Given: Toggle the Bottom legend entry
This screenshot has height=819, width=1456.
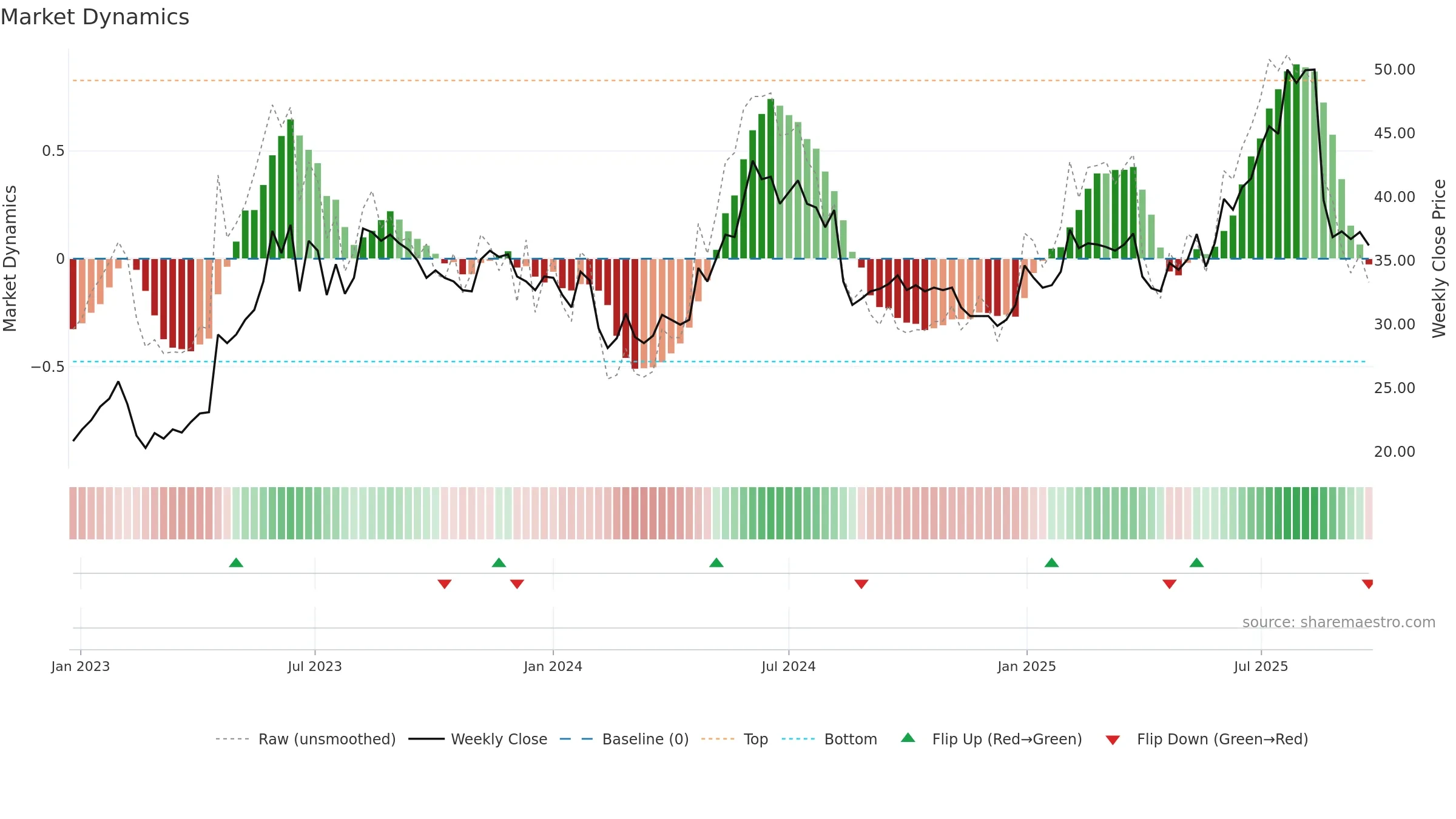Looking at the screenshot, I should (829, 739).
